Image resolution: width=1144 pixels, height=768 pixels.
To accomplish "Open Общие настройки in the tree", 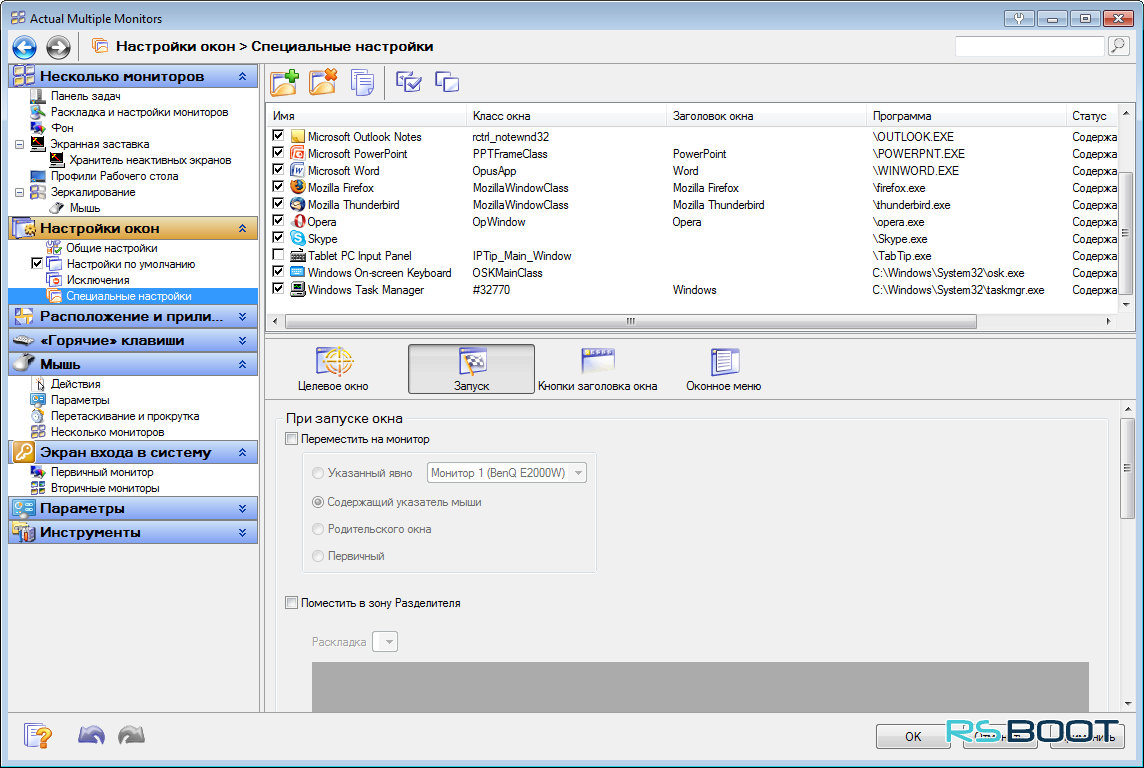I will [112, 248].
